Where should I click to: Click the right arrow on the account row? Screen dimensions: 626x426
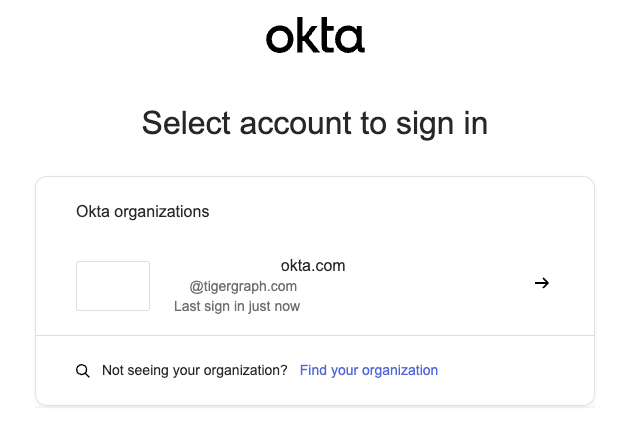click(542, 283)
